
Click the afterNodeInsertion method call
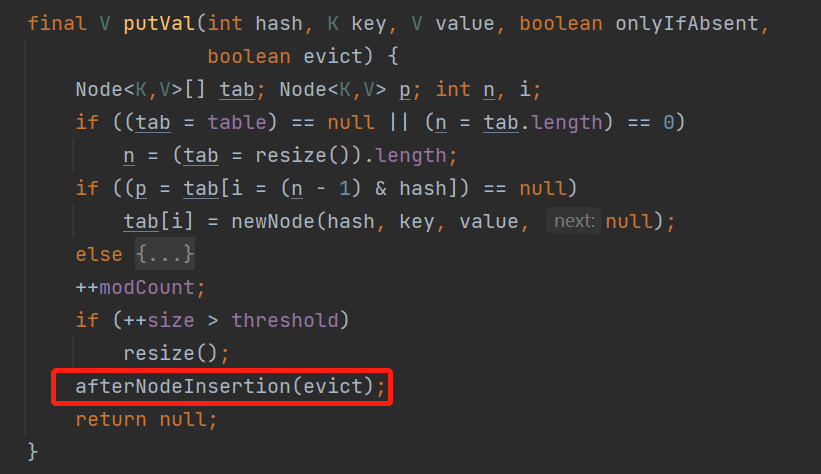[x=183, y=387]
